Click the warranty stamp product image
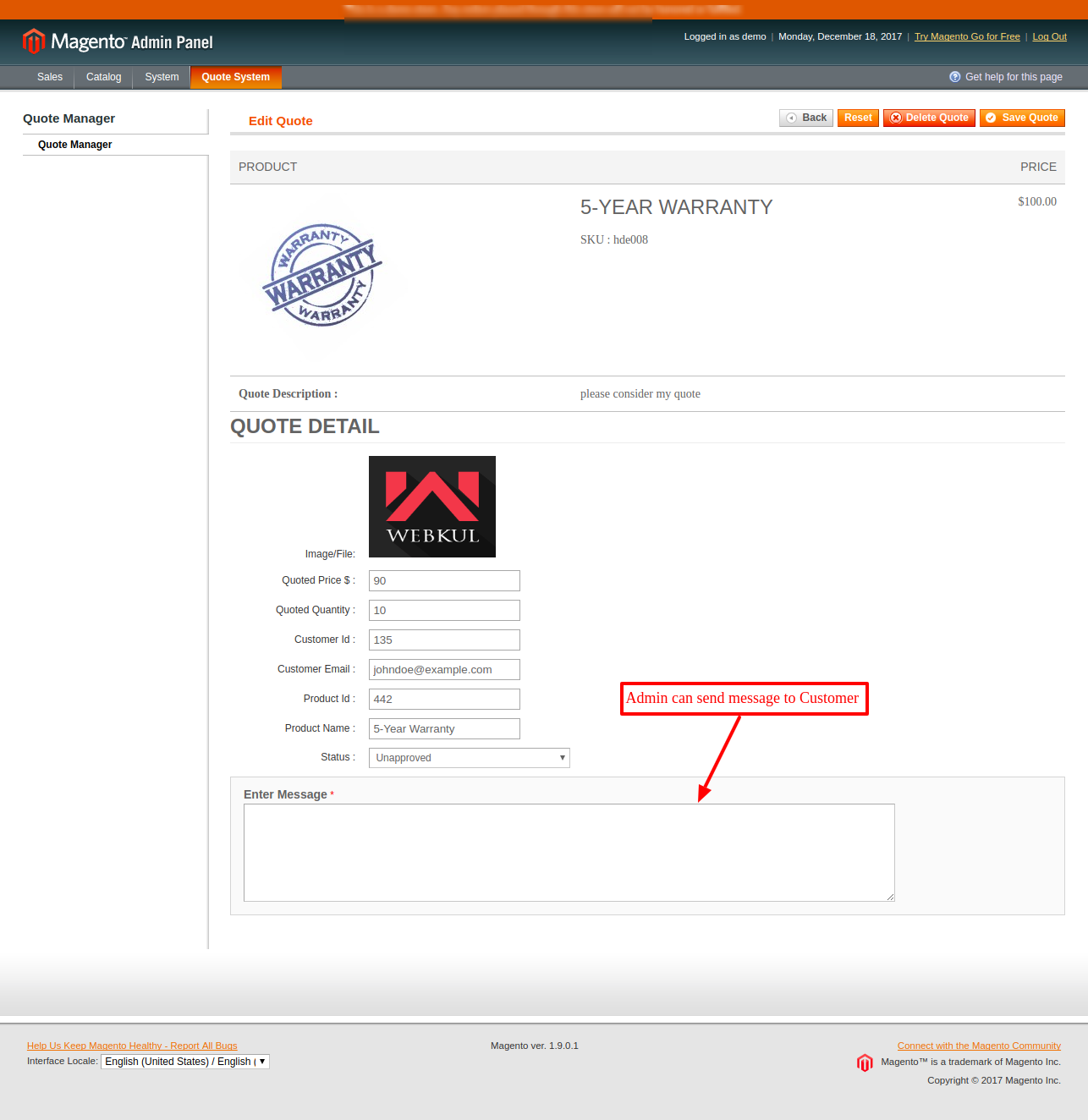This screenshot has height=1120, width=1088. click(322, 276)
